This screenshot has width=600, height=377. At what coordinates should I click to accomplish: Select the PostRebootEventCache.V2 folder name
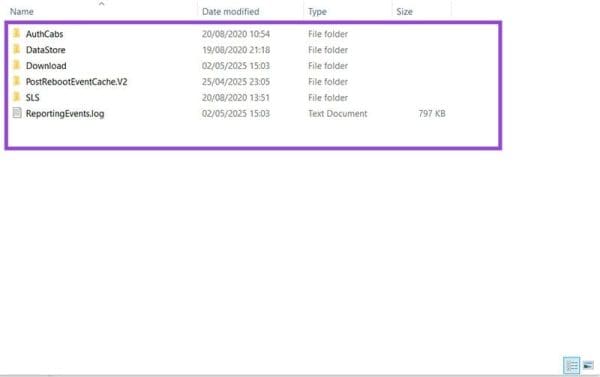click(77, 82)
